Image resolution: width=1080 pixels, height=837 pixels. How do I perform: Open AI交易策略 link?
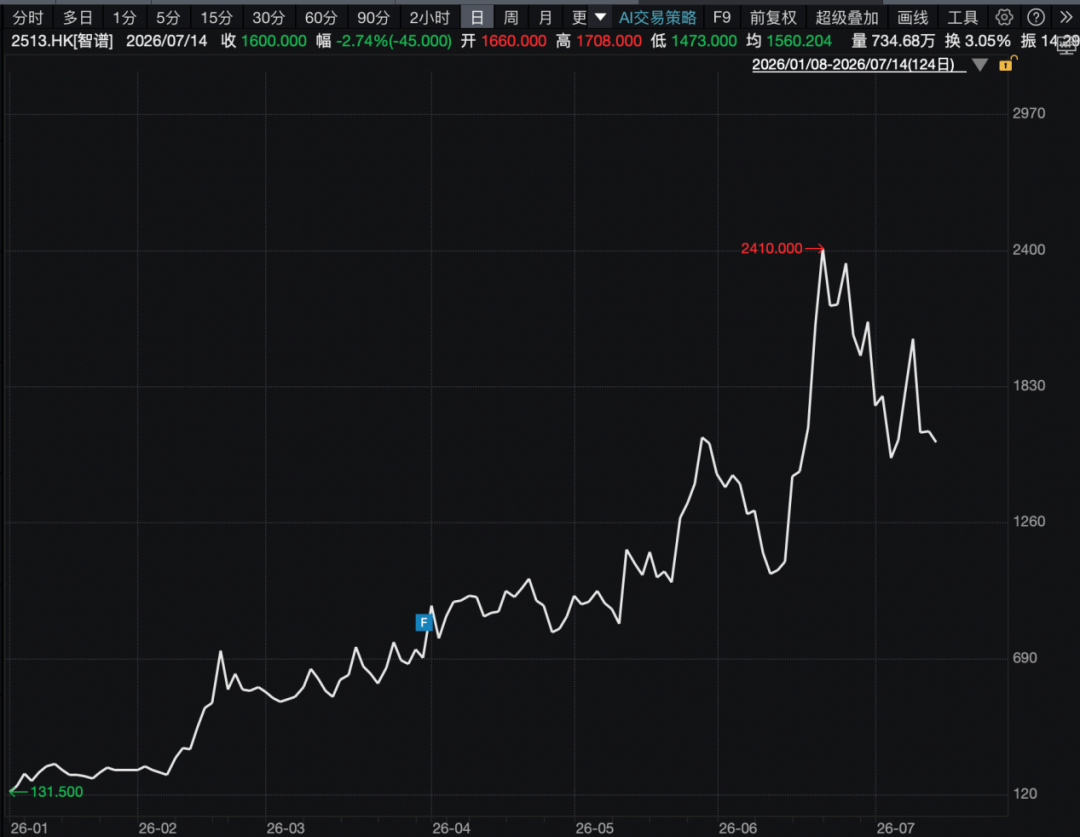point(658,18)
